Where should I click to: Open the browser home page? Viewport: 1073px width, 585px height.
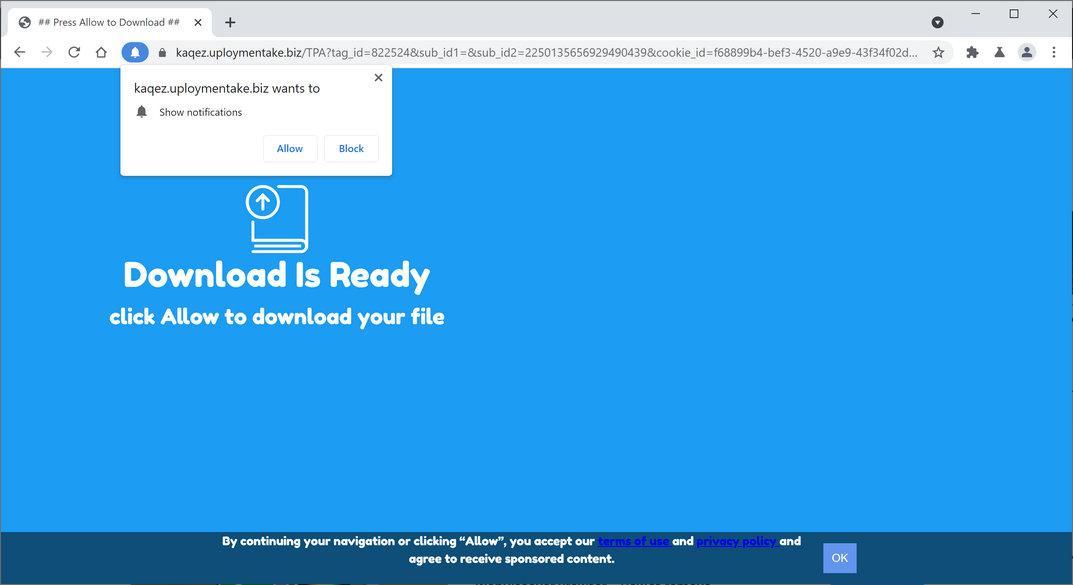point(100,52)
